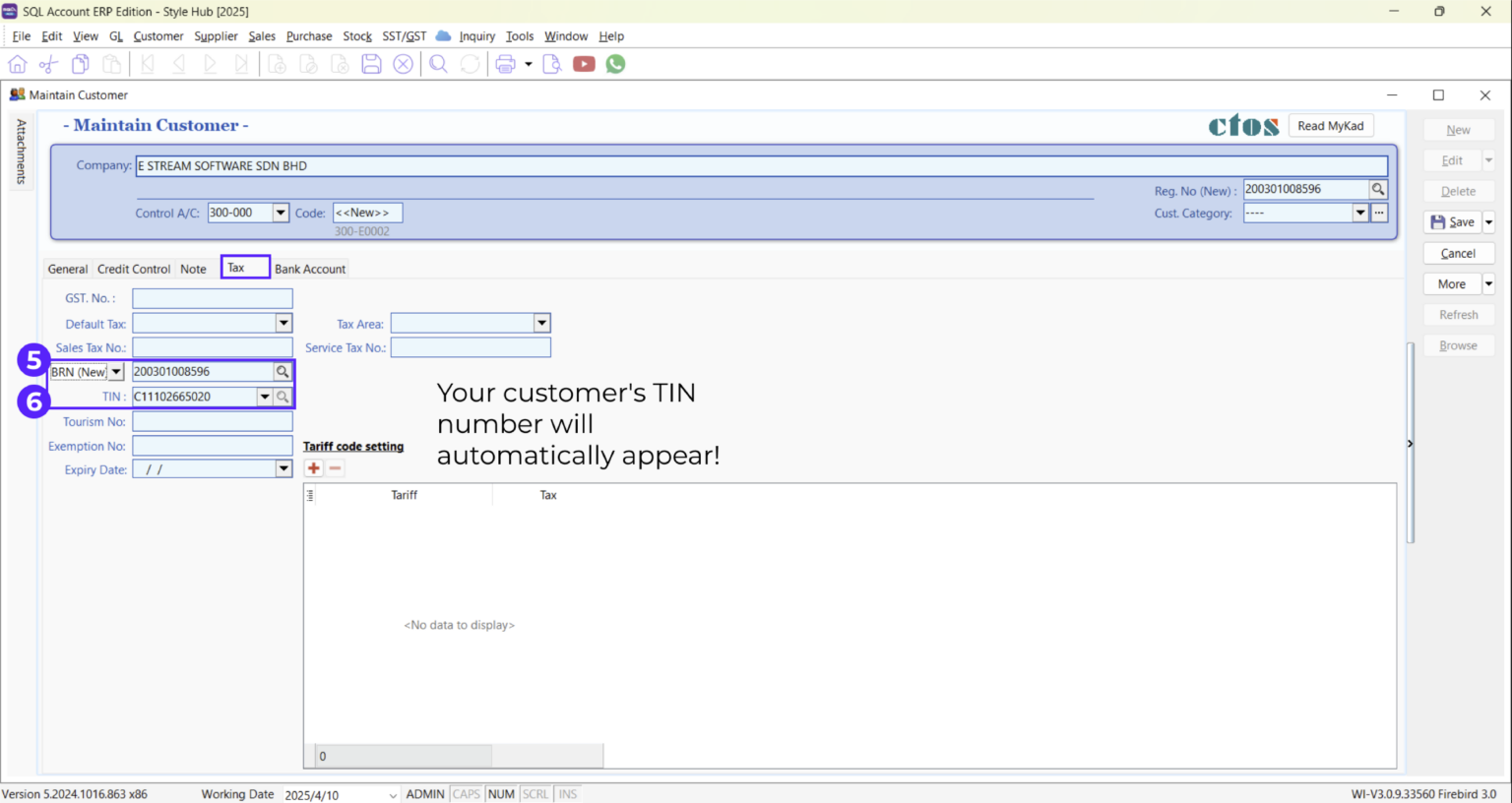
Task: Open the Tax Area dropdown
Action: coord(540,323)
